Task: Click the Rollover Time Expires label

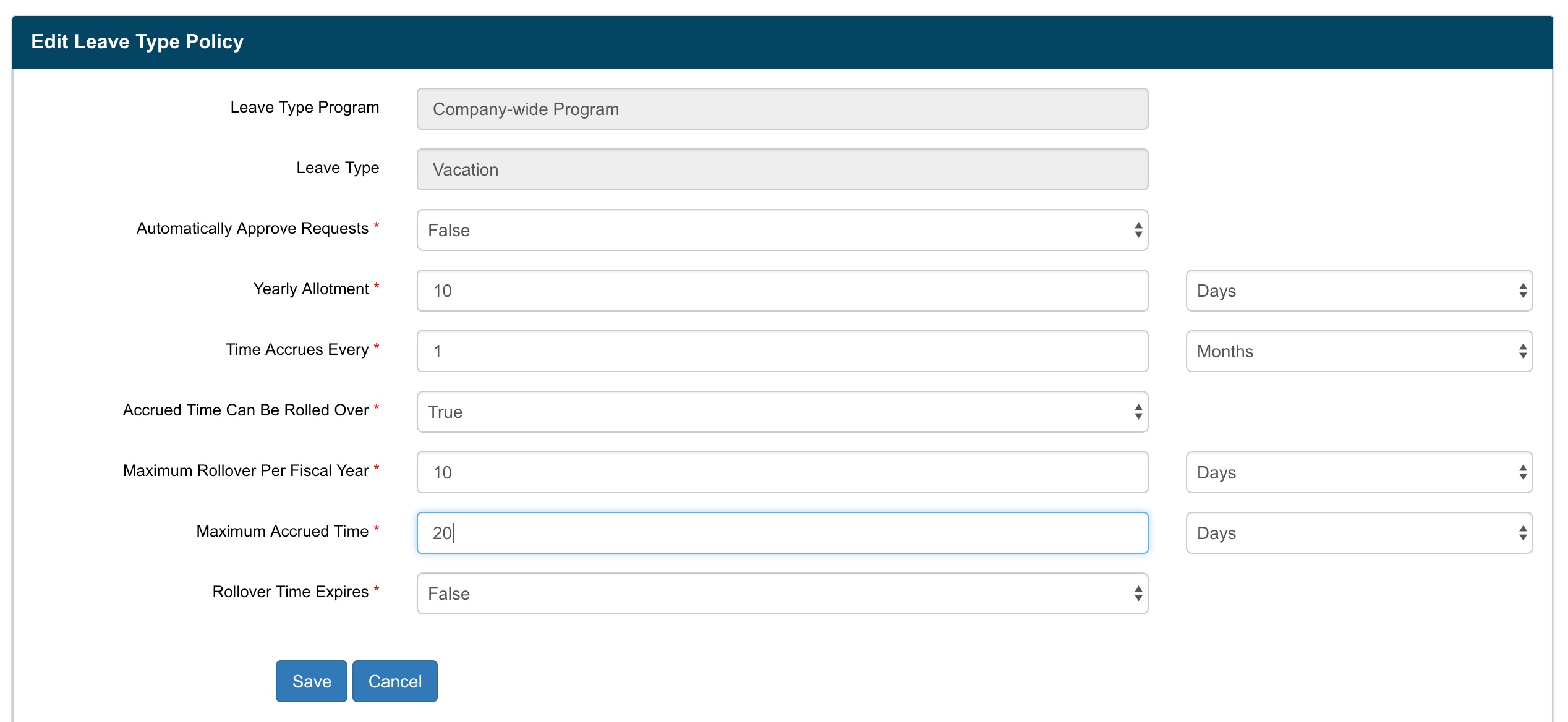Action: tap(290, 592)
